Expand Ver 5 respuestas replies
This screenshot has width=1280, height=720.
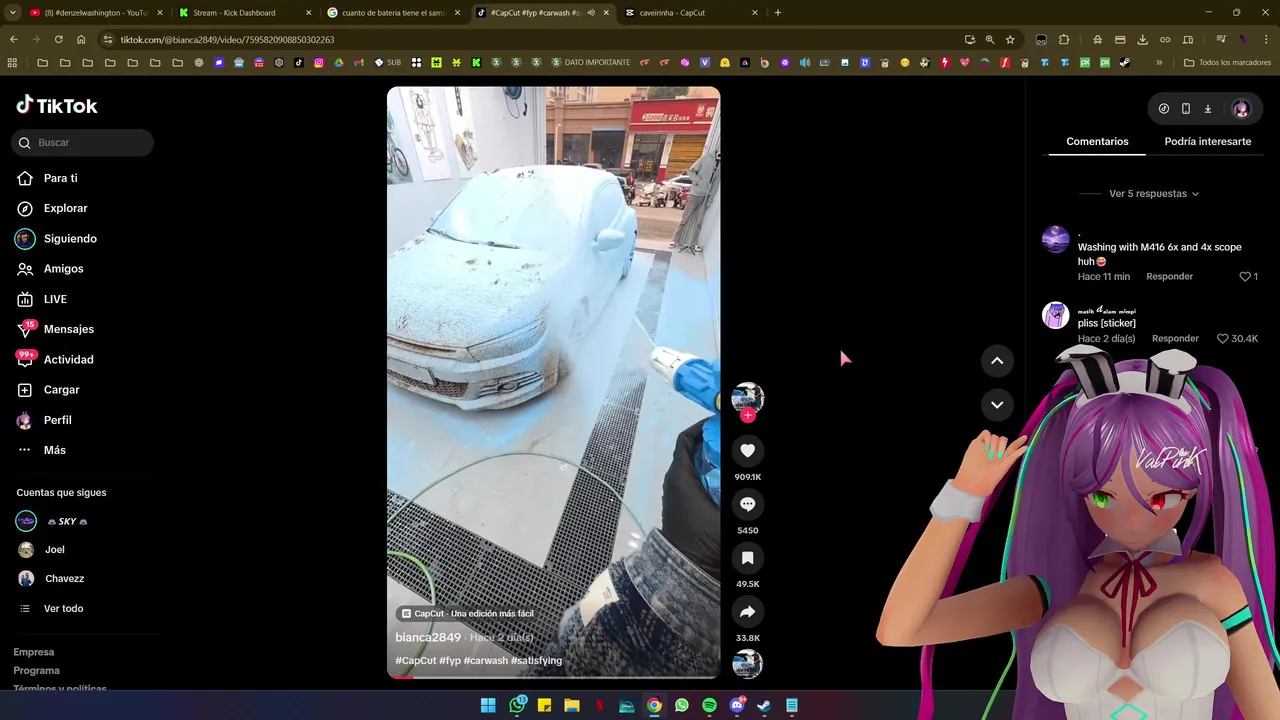tap(1154, 194)
